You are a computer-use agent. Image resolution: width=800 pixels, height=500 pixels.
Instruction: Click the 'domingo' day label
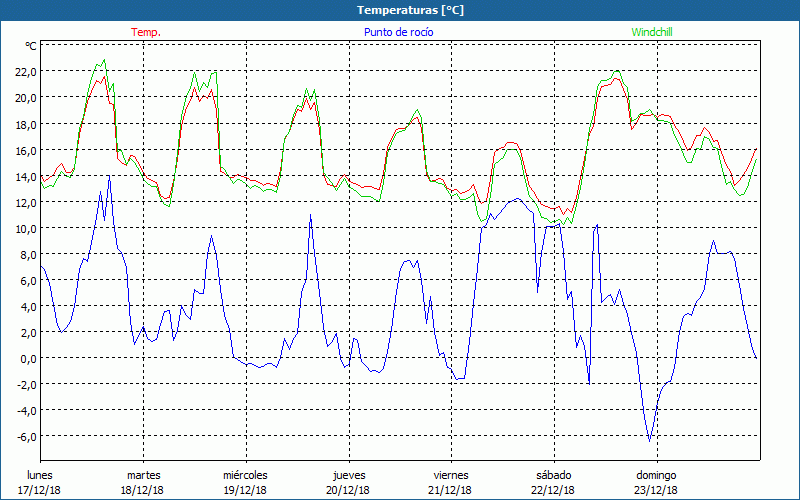tap(656, 475)
